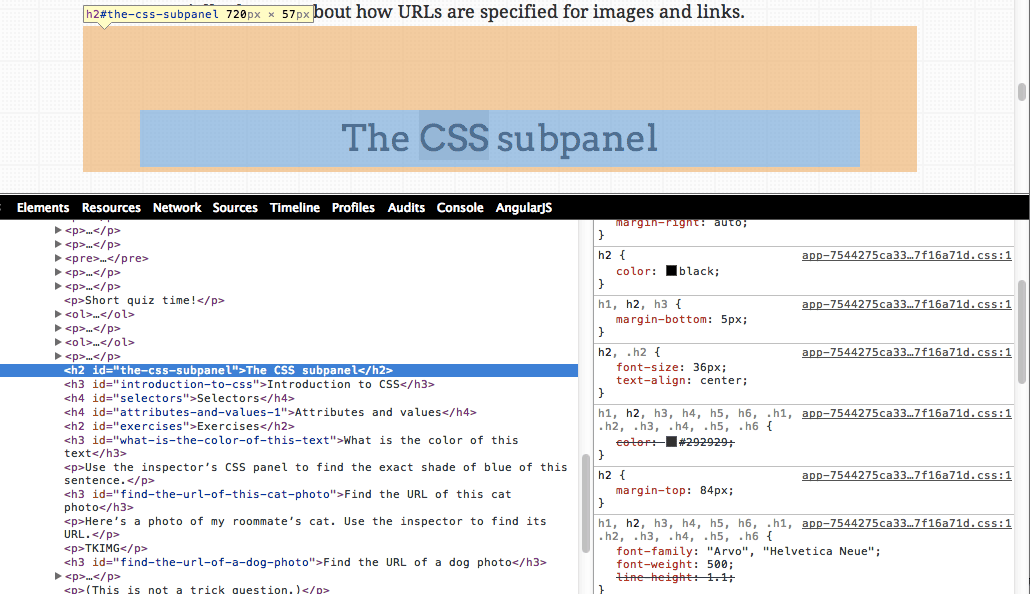Click the 'Here's a photo of my roommate's cat' paragraph
The height and width of the screenshot is (594, 1030).
pyautogui.click(x=305, y=528)
